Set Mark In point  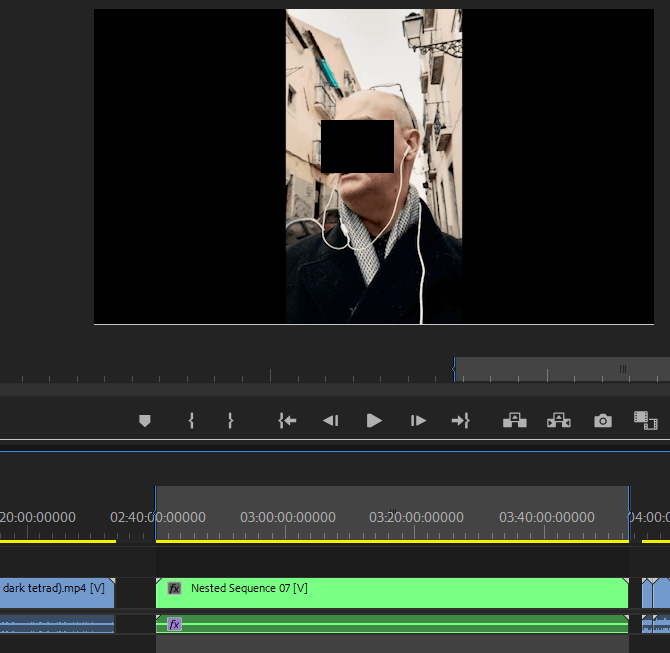(191, 421)
